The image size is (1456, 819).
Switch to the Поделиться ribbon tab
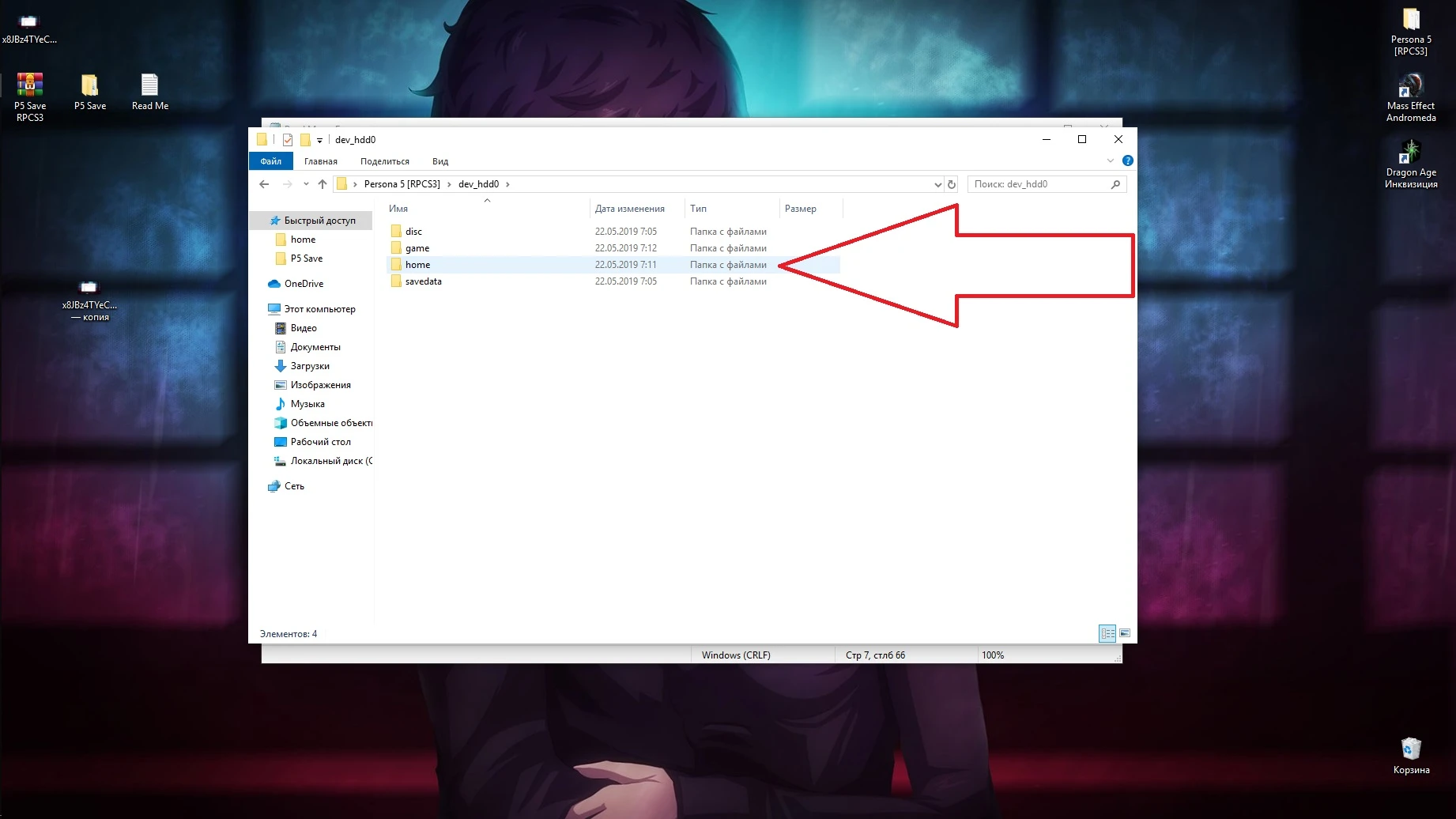click(385, 161)
